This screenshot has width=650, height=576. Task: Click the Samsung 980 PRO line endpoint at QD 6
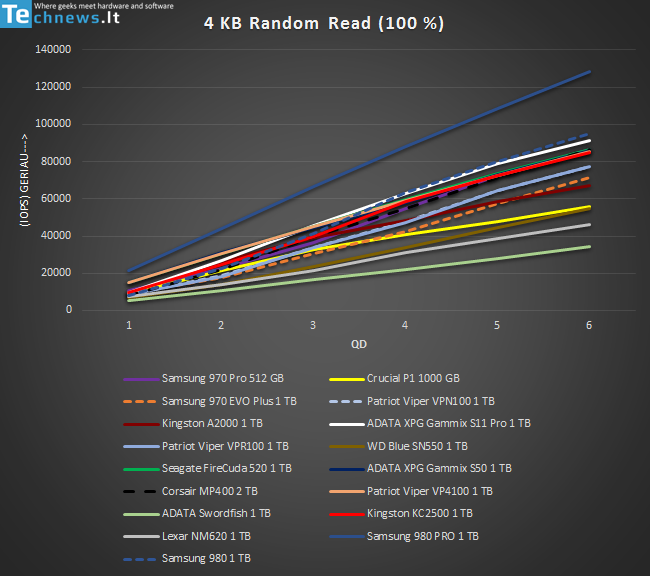tap(589, 72)
